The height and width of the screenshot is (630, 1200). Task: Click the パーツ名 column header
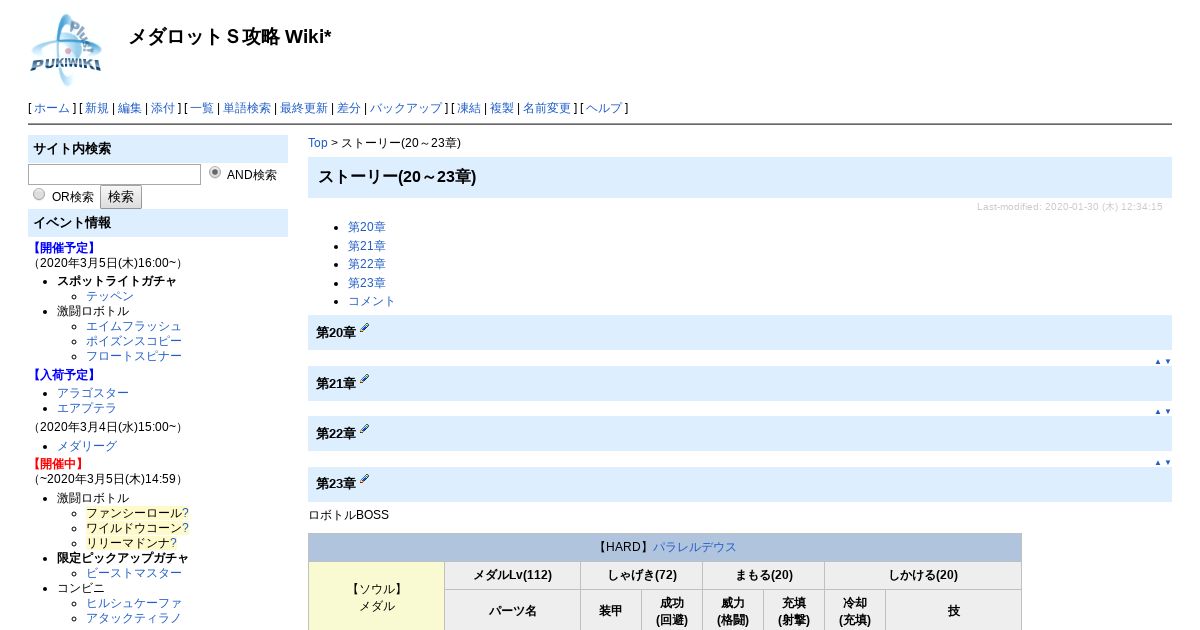pos(512,610)
